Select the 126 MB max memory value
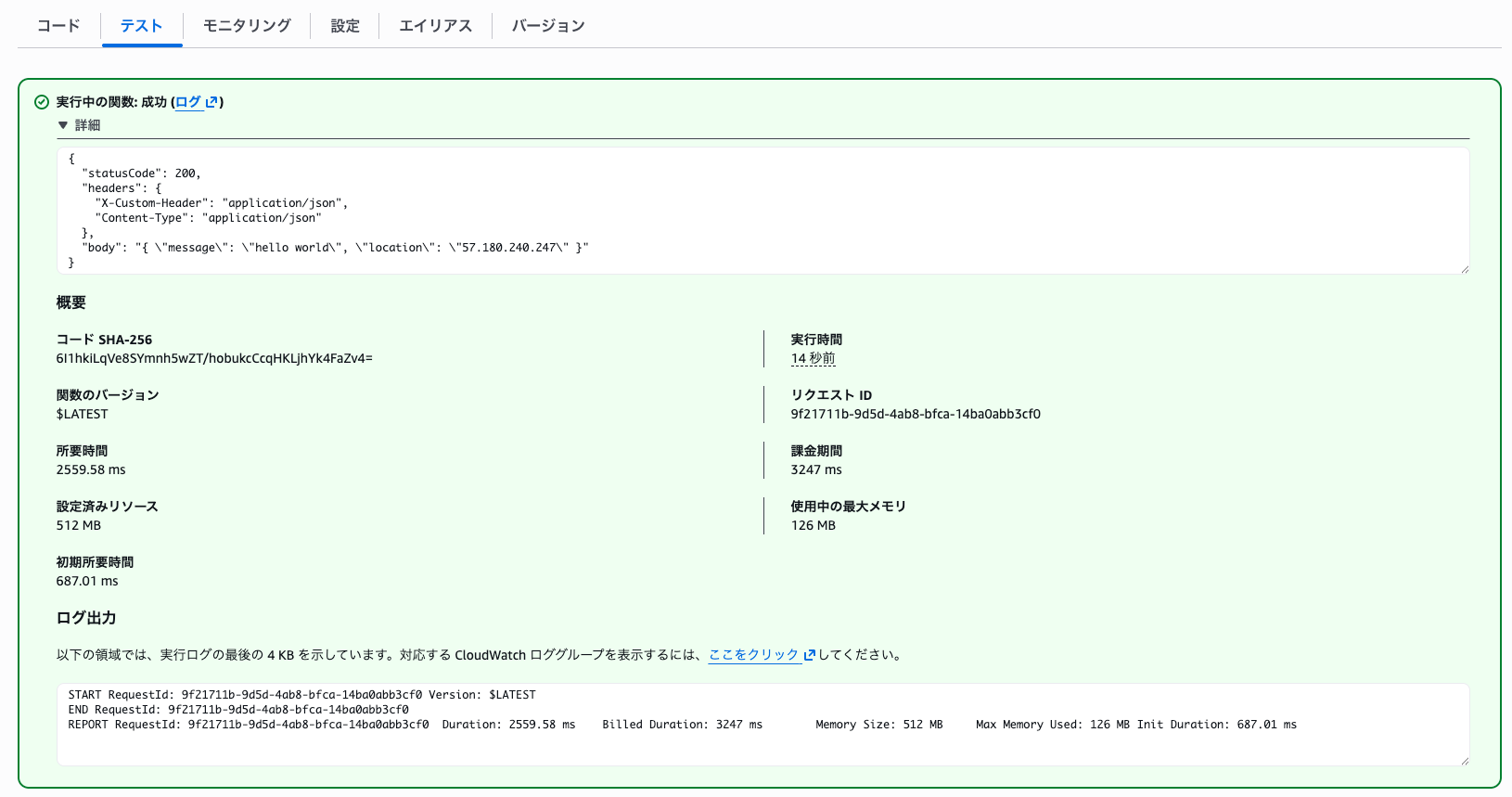Image resolution: width=1512 pixels, height=797 pixels. pos(814,525)
